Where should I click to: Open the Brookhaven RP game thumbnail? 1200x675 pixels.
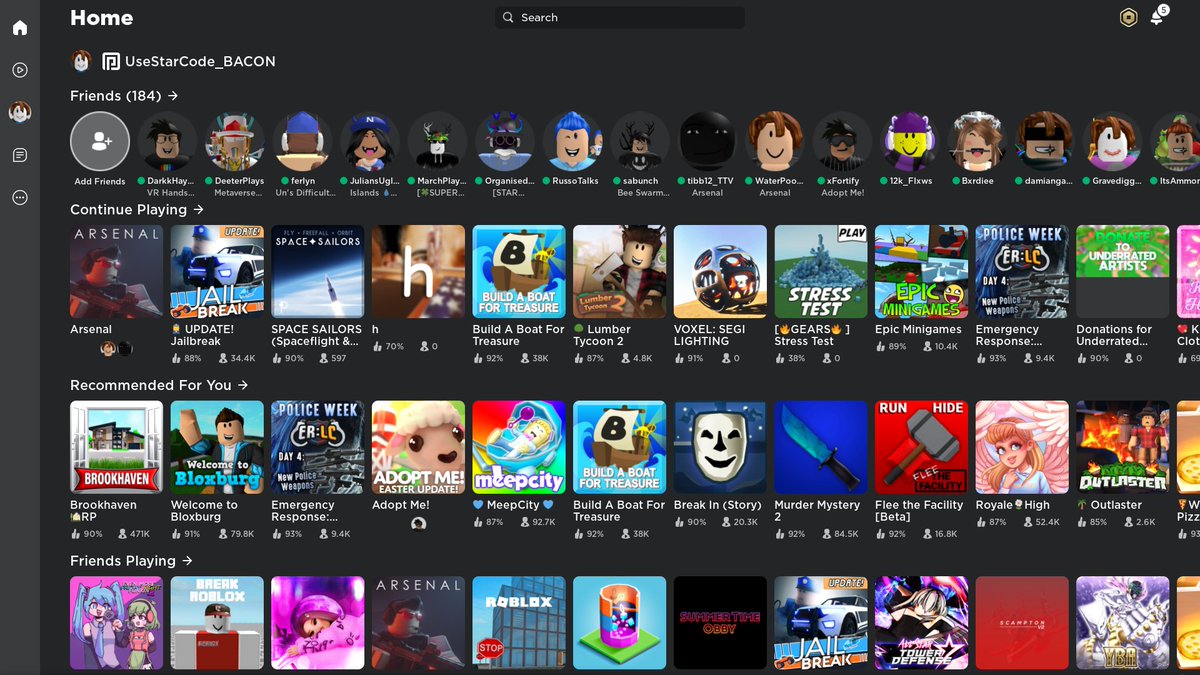click(116, 448)
